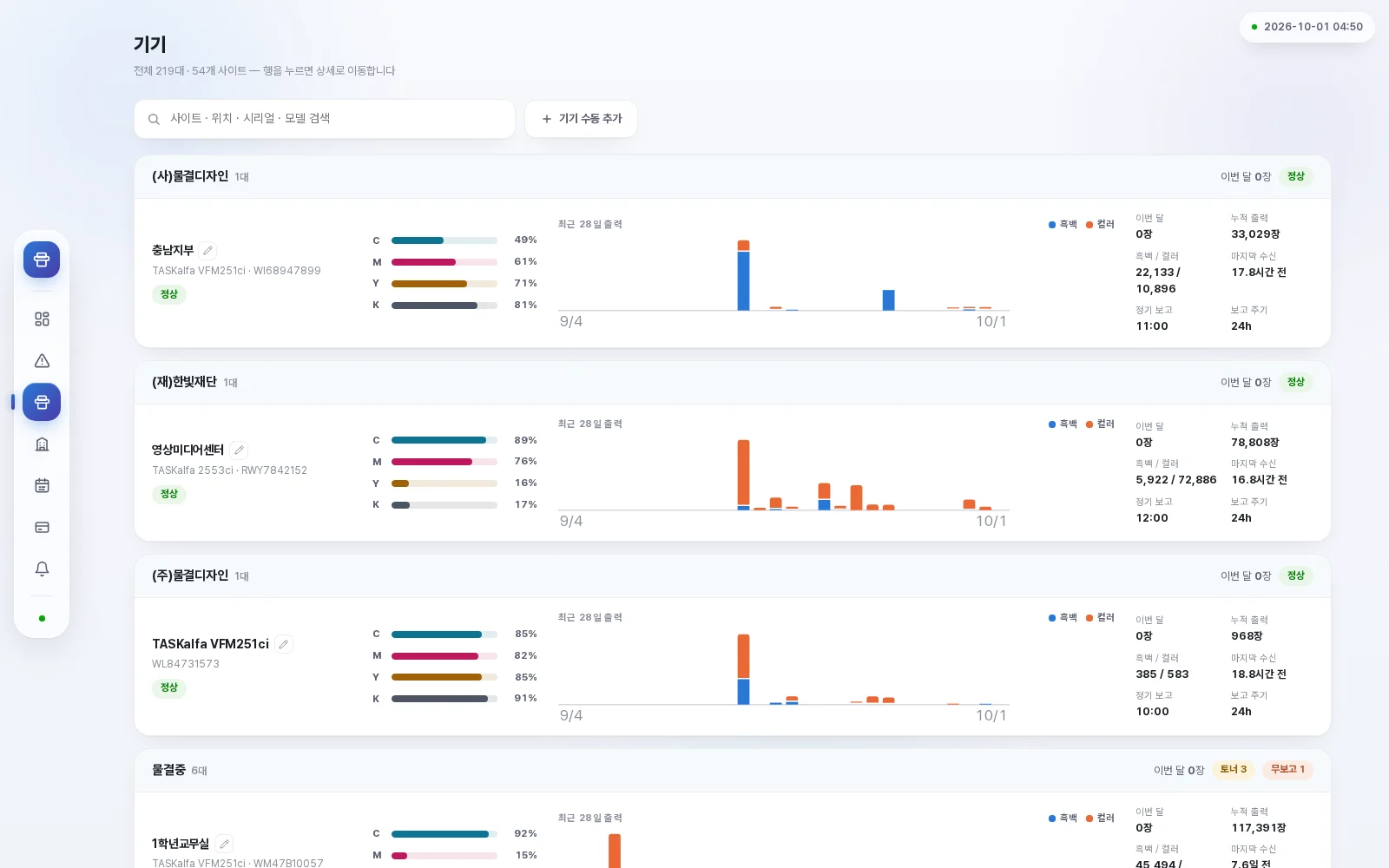Click 영상미디어센터 yellow toner bar at 16%
Screen dimensions: 1389x868
(x=444, y=483)
